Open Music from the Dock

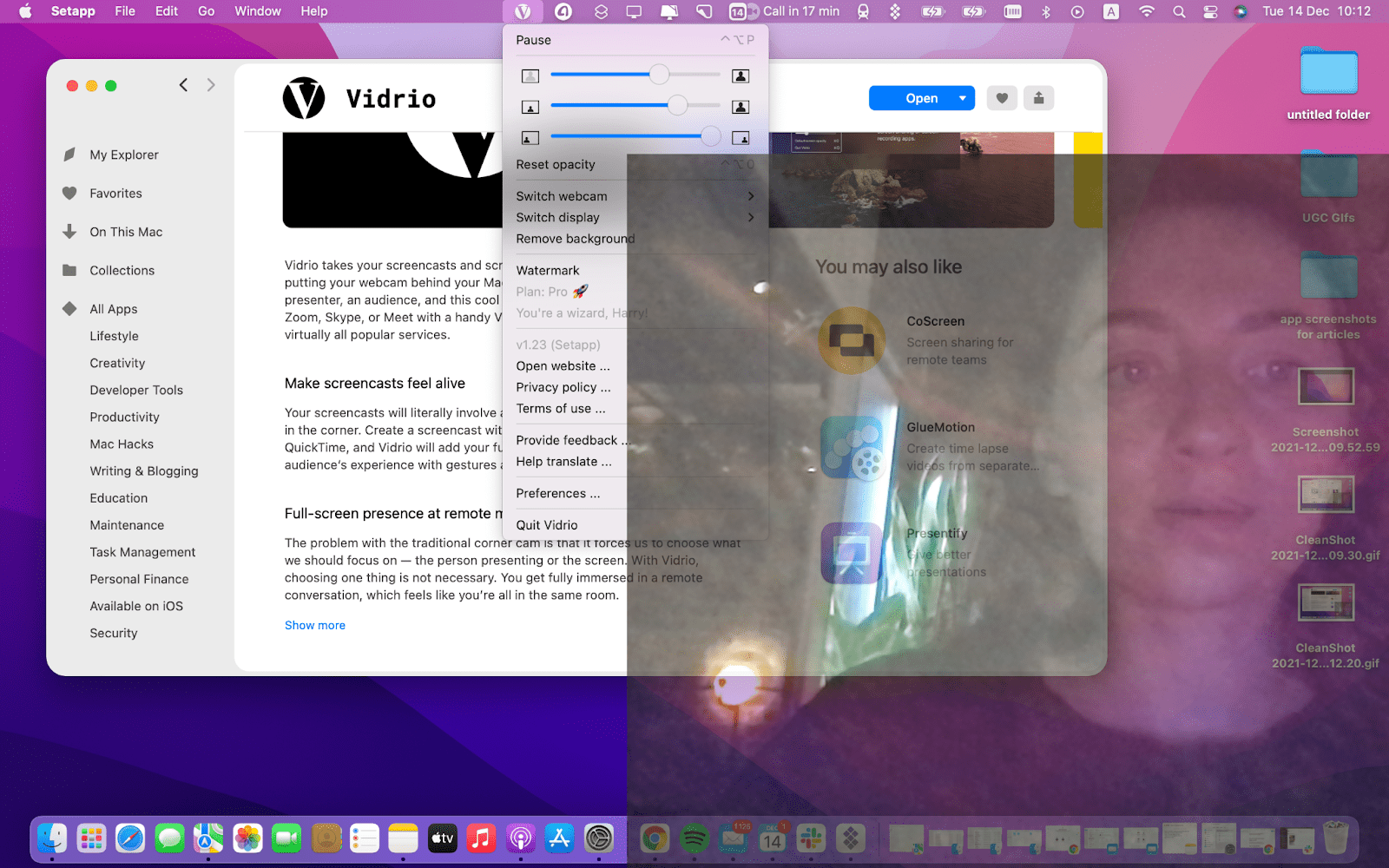[x=482, y=838]
